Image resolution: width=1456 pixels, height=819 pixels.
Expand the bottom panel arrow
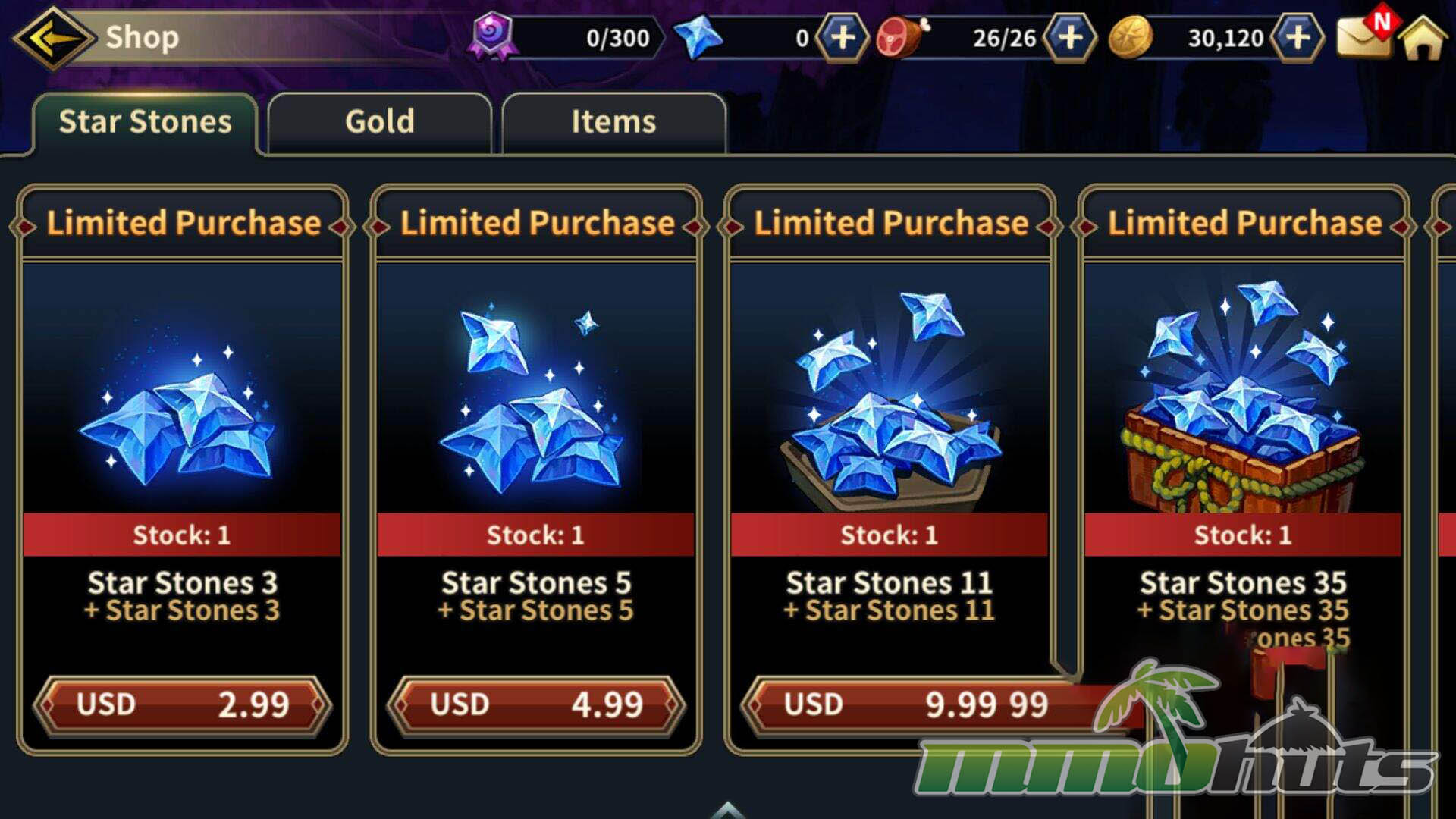pyautogui.click(x=728, y=810)
